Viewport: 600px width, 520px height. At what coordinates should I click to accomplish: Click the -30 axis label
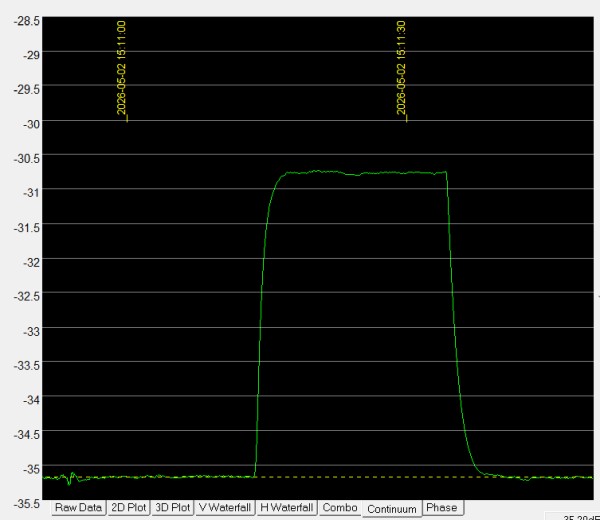coord(31,124)
